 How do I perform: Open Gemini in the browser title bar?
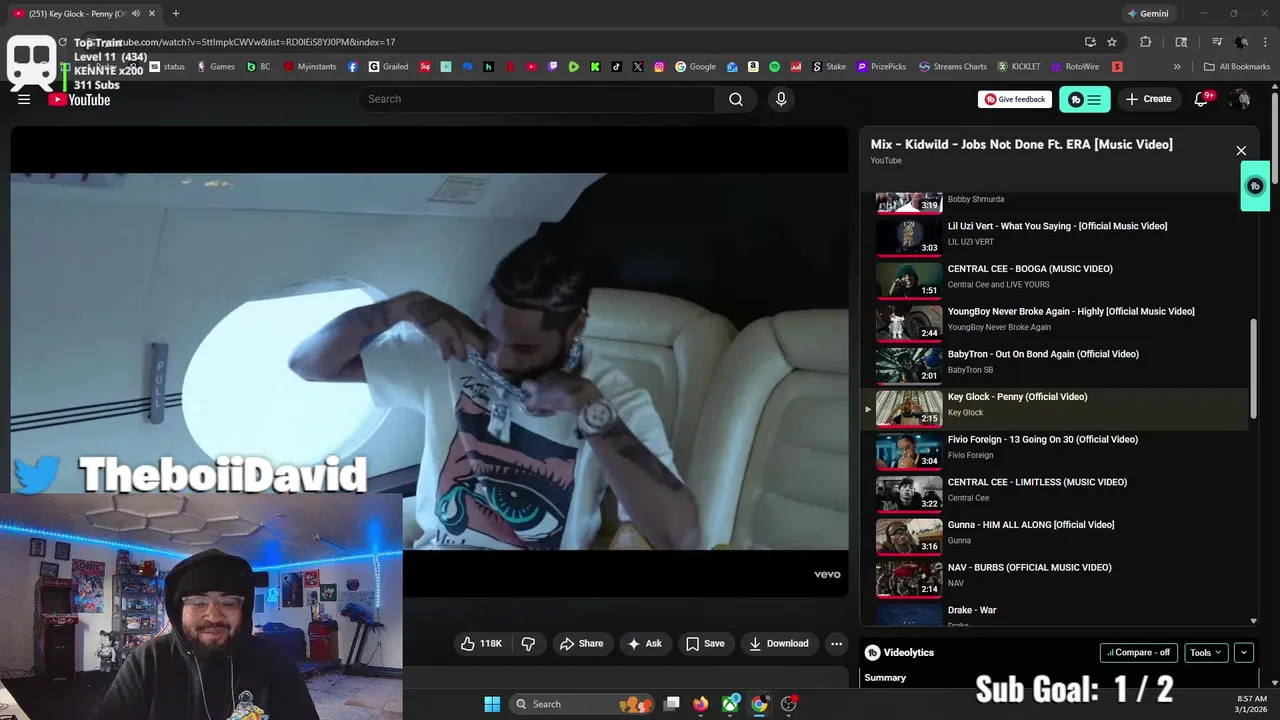1147,14
